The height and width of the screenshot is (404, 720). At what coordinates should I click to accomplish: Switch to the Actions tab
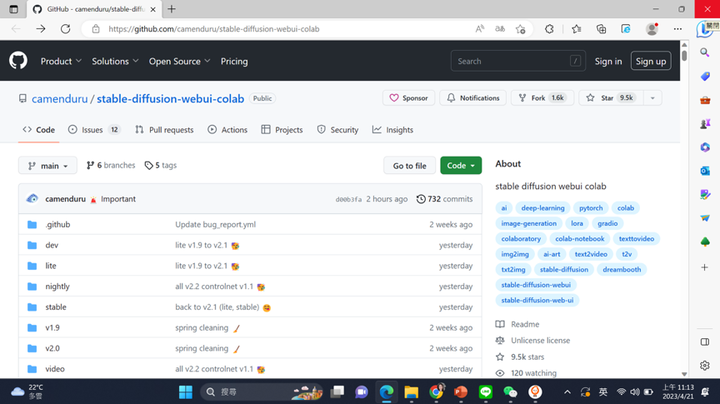pos(227,130)
